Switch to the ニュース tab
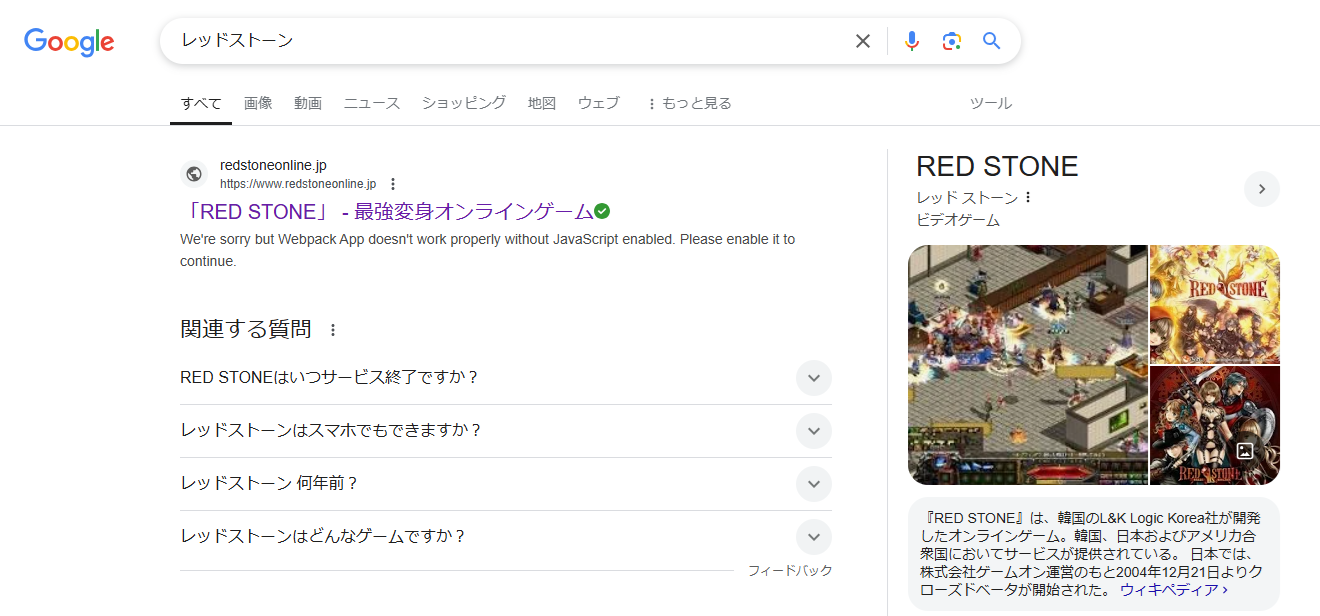 (x=371, y=103)
